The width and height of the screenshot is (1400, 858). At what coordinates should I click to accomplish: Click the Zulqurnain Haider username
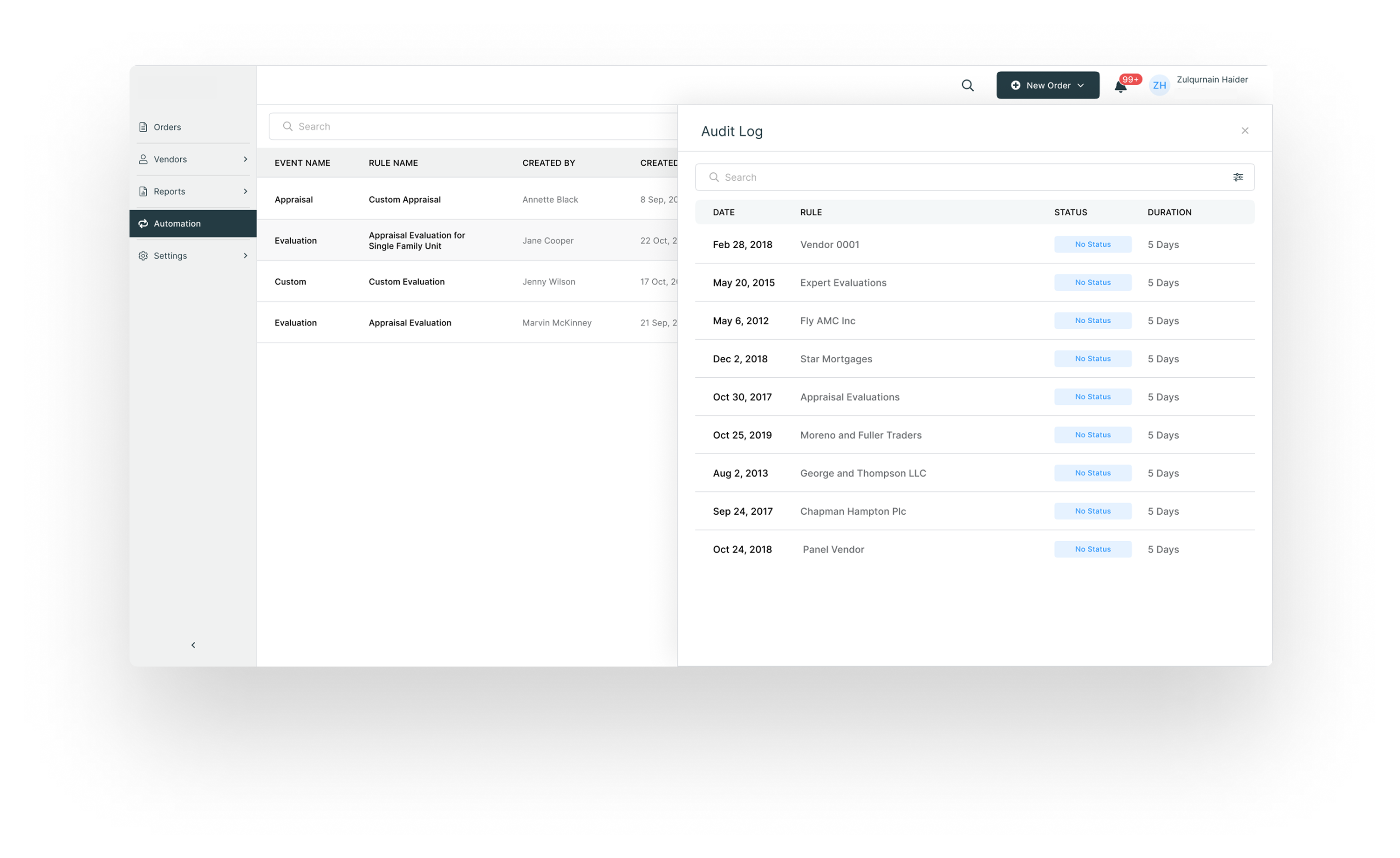[1212, 80]
